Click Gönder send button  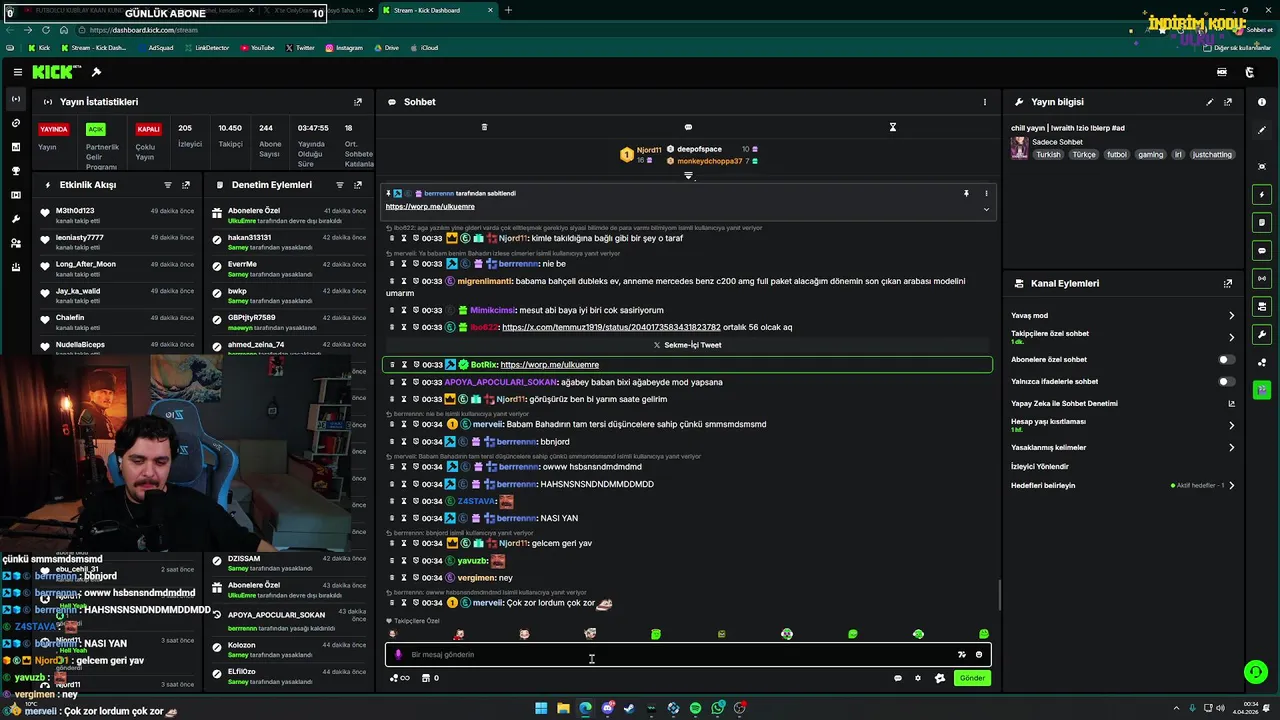click(x=972, y=678)
